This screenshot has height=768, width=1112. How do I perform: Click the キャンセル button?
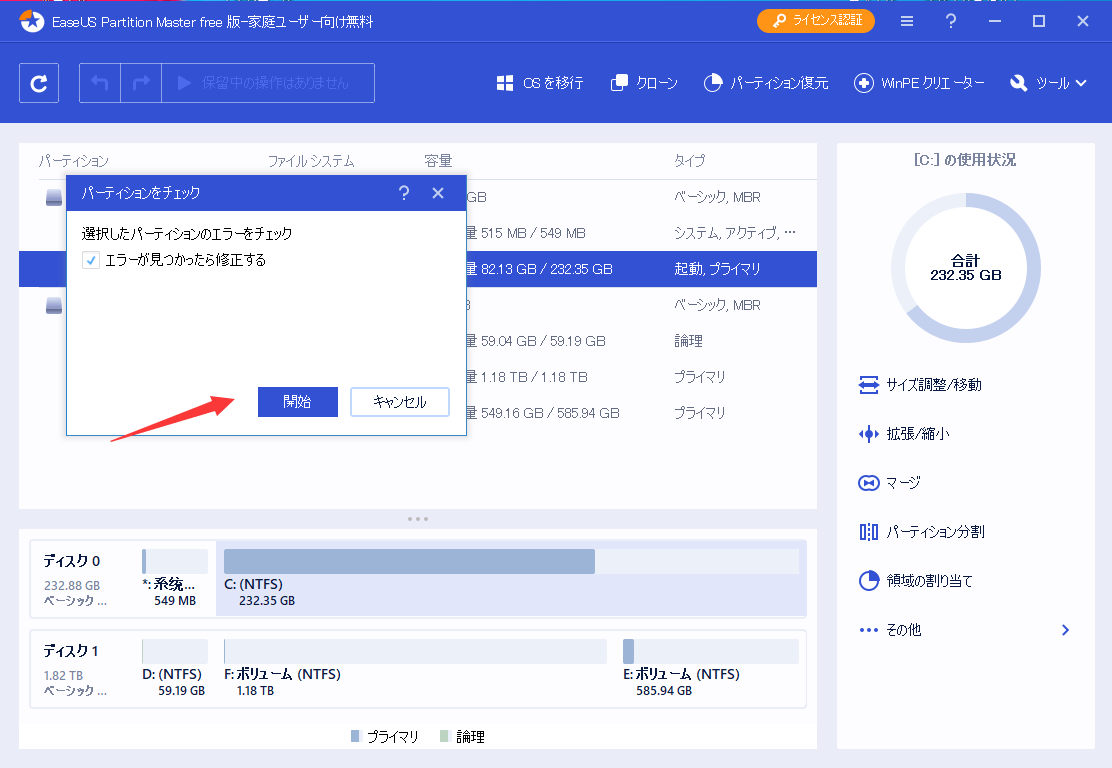pos(399,402)
